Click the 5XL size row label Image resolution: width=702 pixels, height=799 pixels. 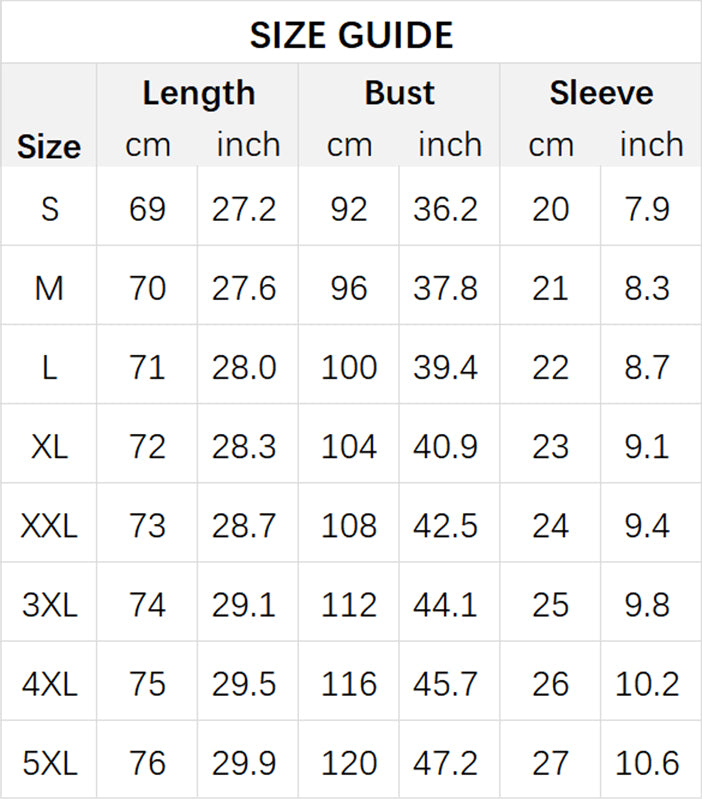click(49, 763)
